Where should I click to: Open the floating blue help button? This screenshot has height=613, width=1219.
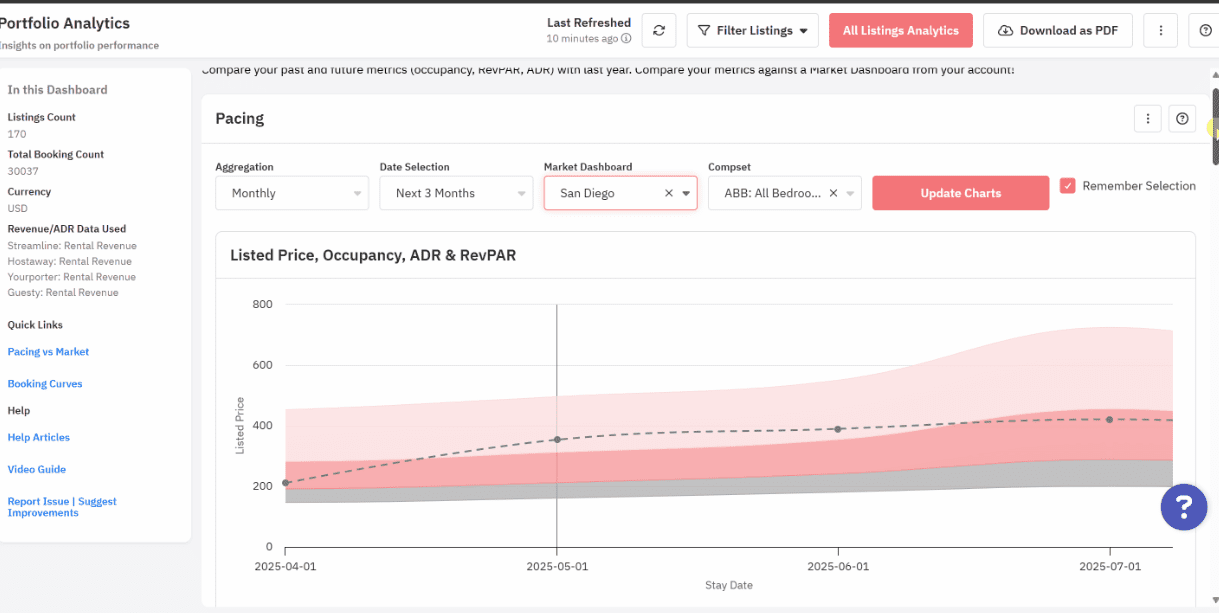1183,507
